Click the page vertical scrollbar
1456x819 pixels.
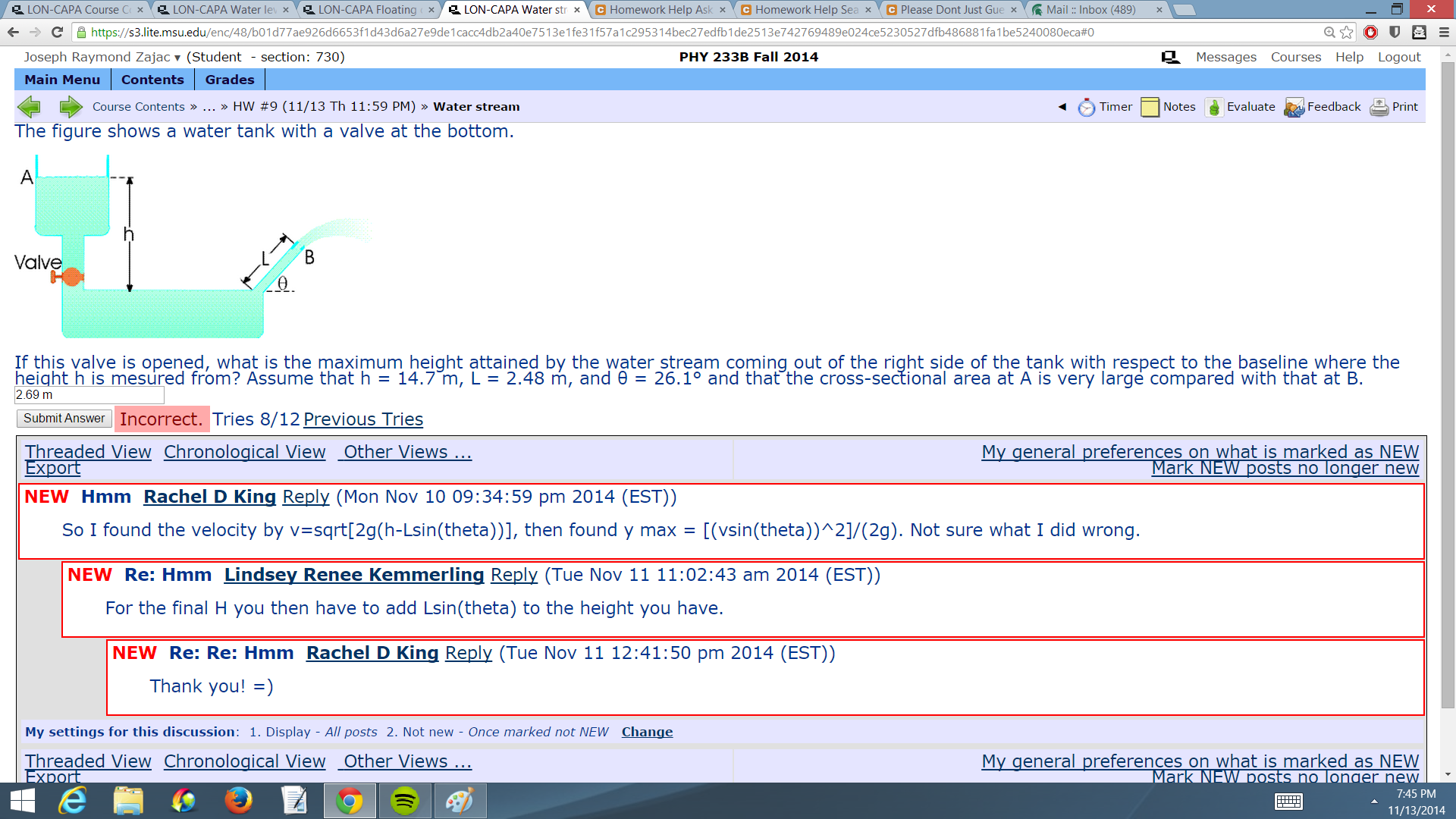click(1447, 379)
